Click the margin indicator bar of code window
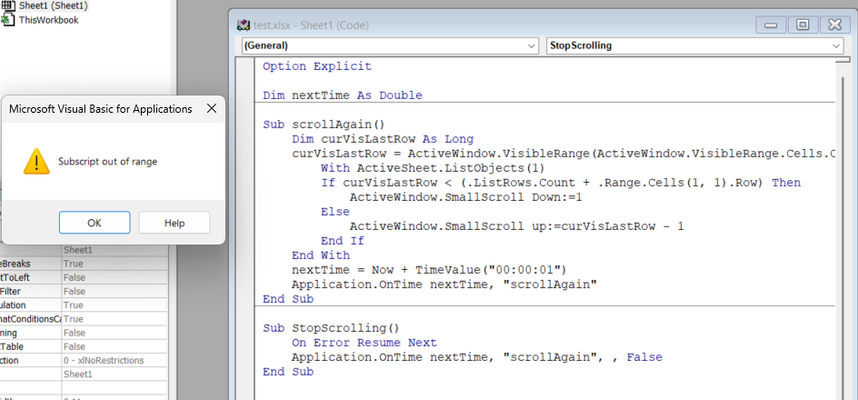This screenshot has height=400, width=858. [245, 230]
